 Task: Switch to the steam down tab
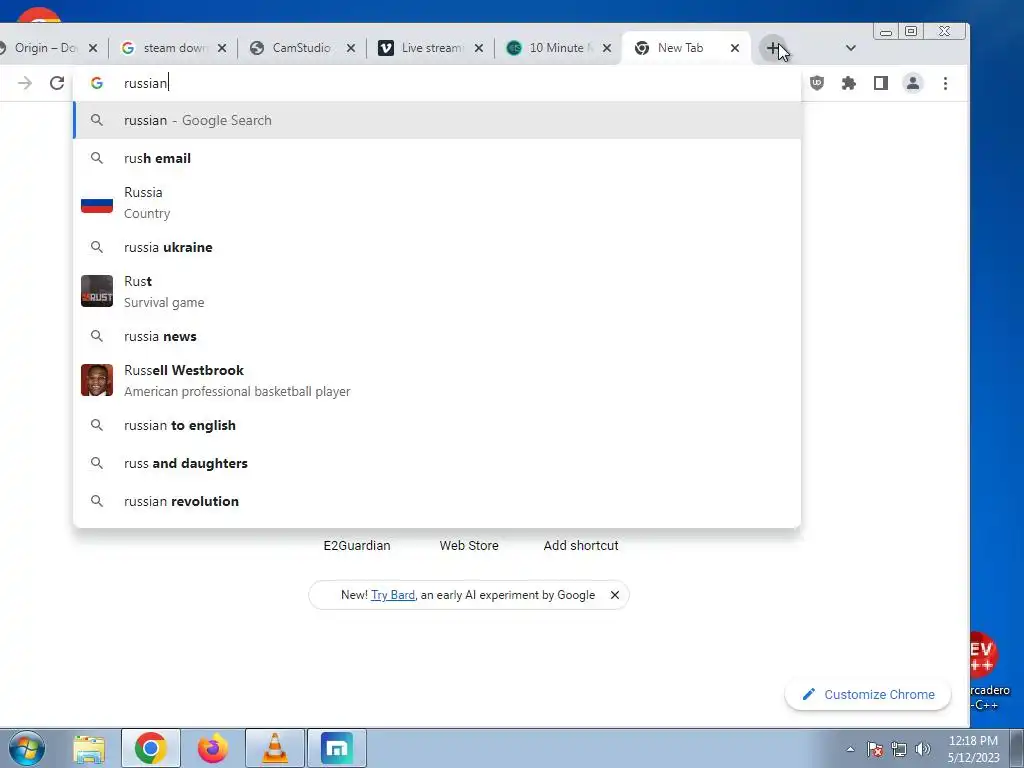[173, 48]
